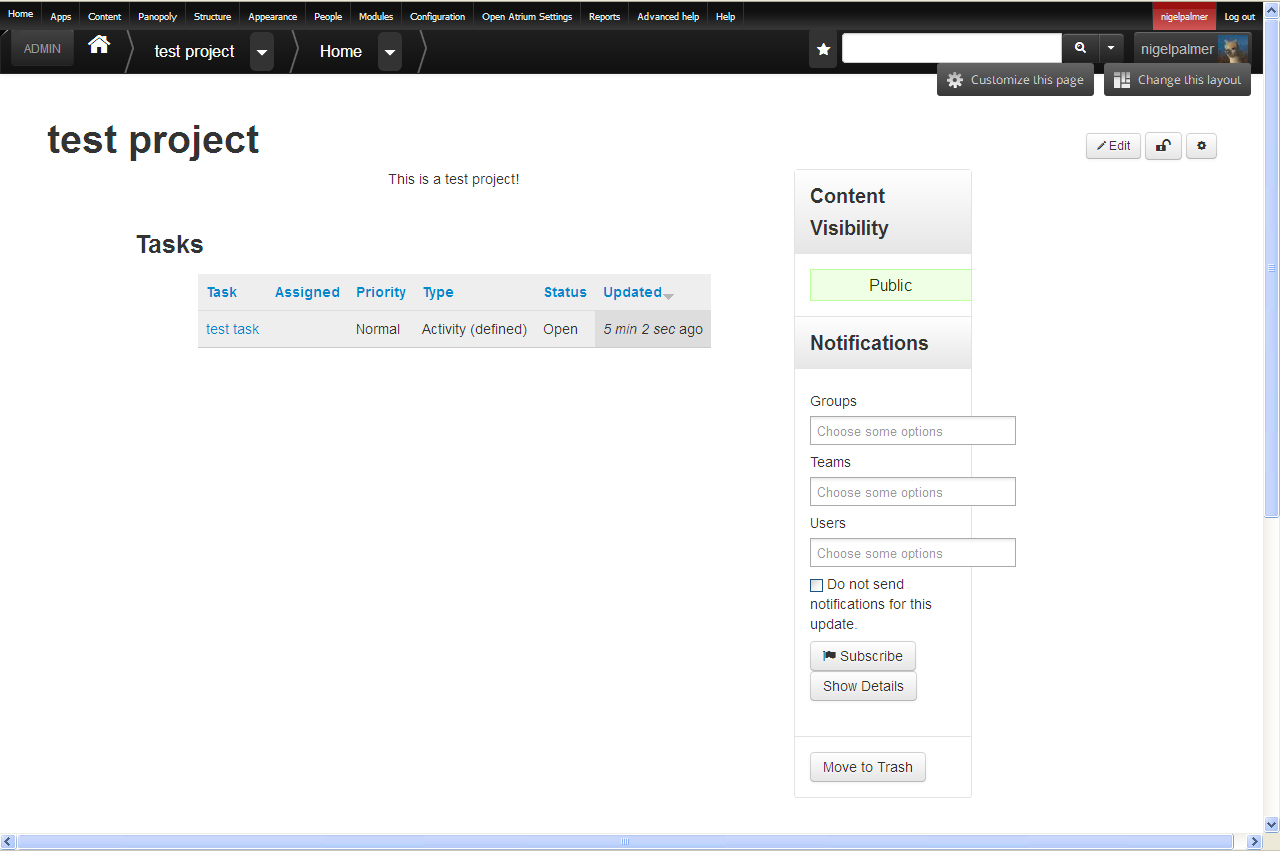Click the Change this layout button

coord(1177,80)
